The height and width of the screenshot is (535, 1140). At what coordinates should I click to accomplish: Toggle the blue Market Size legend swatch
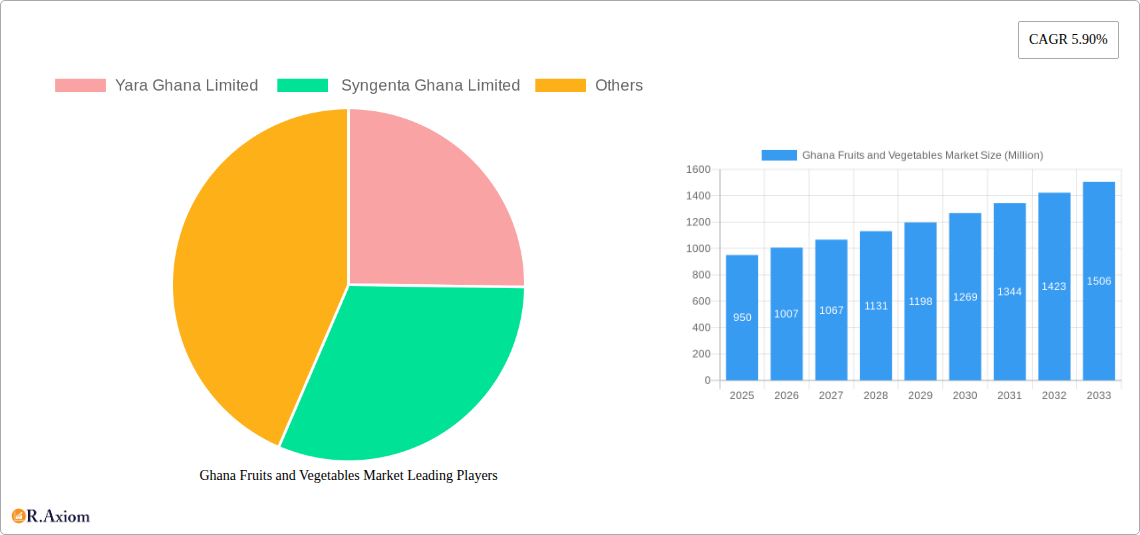(x=779, y=155)
